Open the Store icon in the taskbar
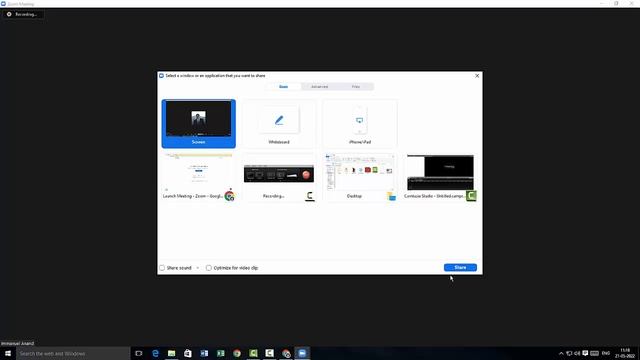The height and width of the screenshot is (360, 640). click(x=188, y=353)
